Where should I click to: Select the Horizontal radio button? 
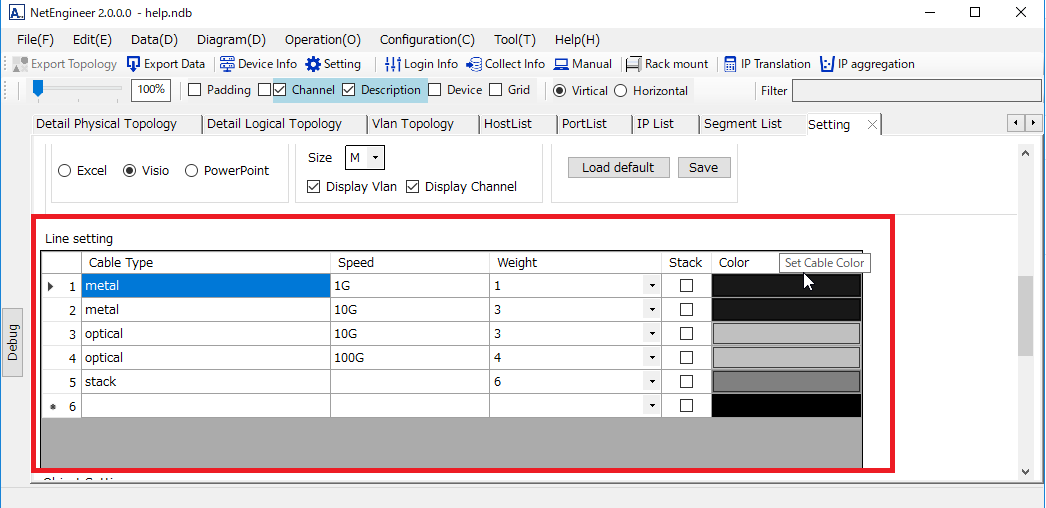pos(621,91)
